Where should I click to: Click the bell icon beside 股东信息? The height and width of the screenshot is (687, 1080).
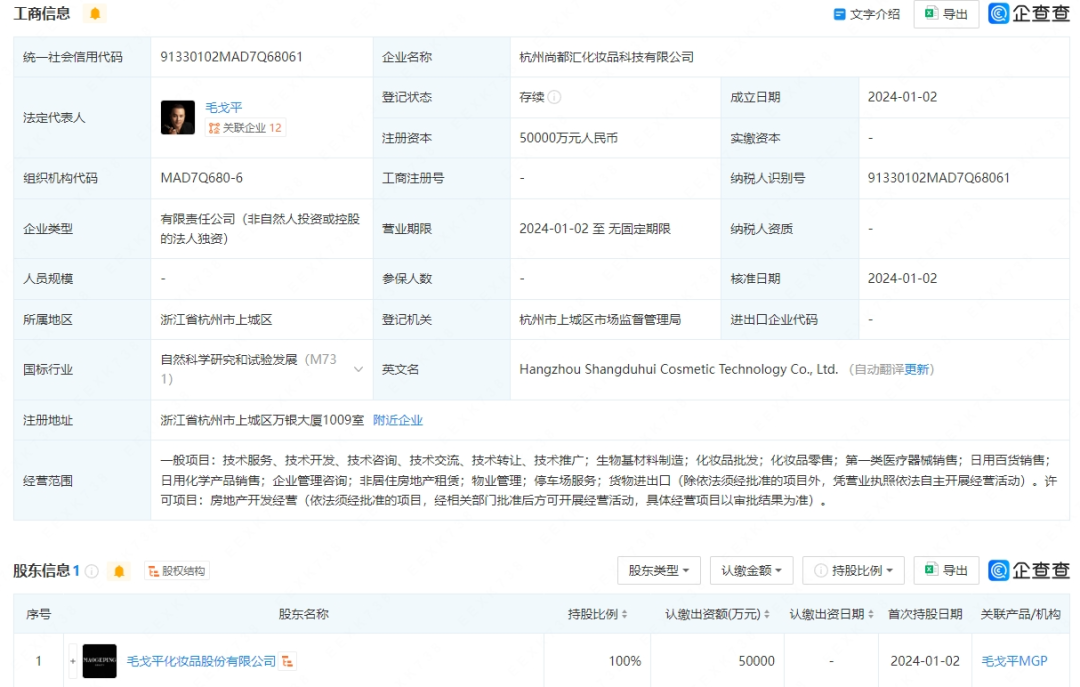[120, 571]
